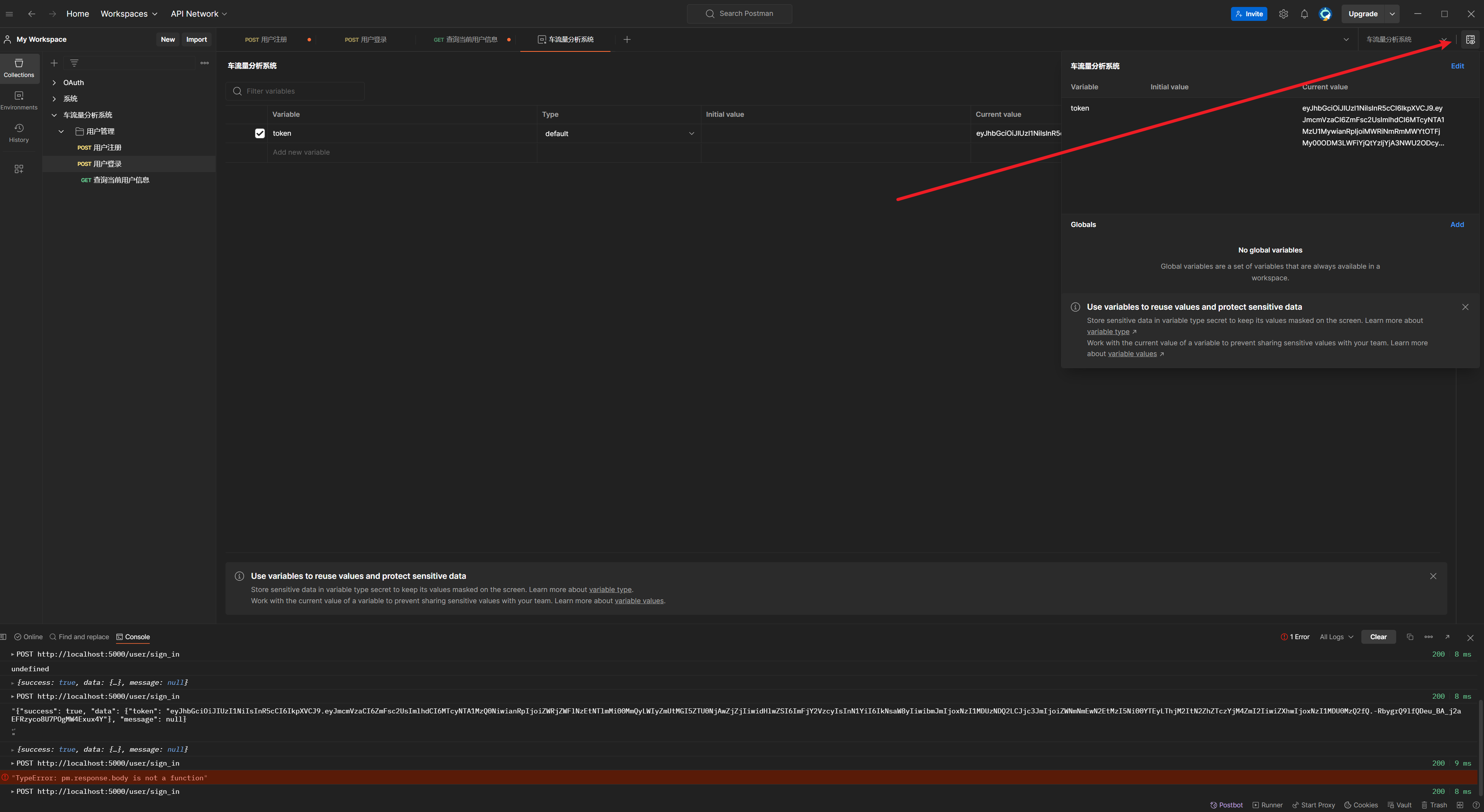The image size is (1484, 812).
Task: Switch to the POST 用户注册 tab
Action: point(265,39)
